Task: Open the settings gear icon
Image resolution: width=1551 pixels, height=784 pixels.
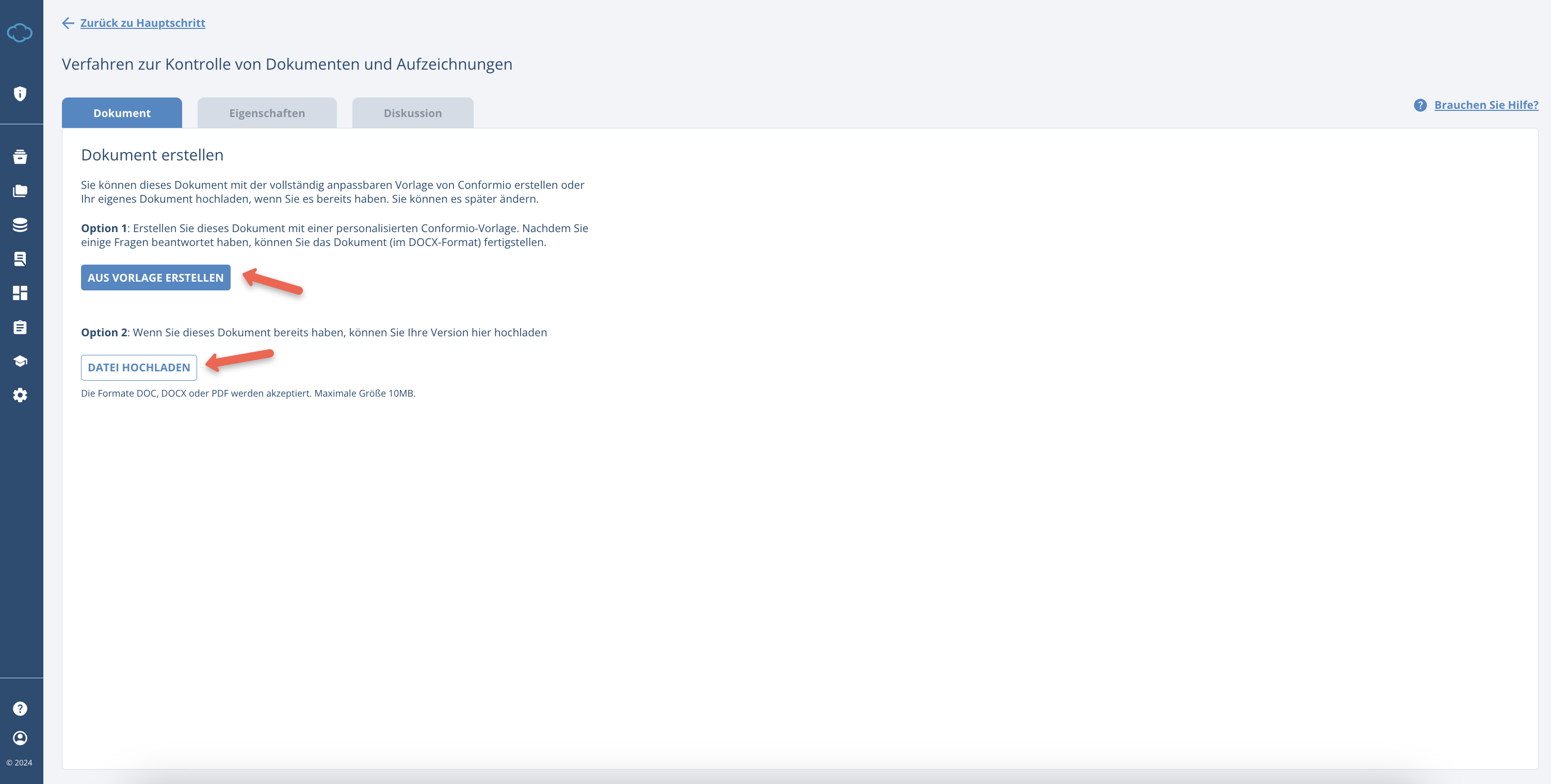Action: pos(20,395)
